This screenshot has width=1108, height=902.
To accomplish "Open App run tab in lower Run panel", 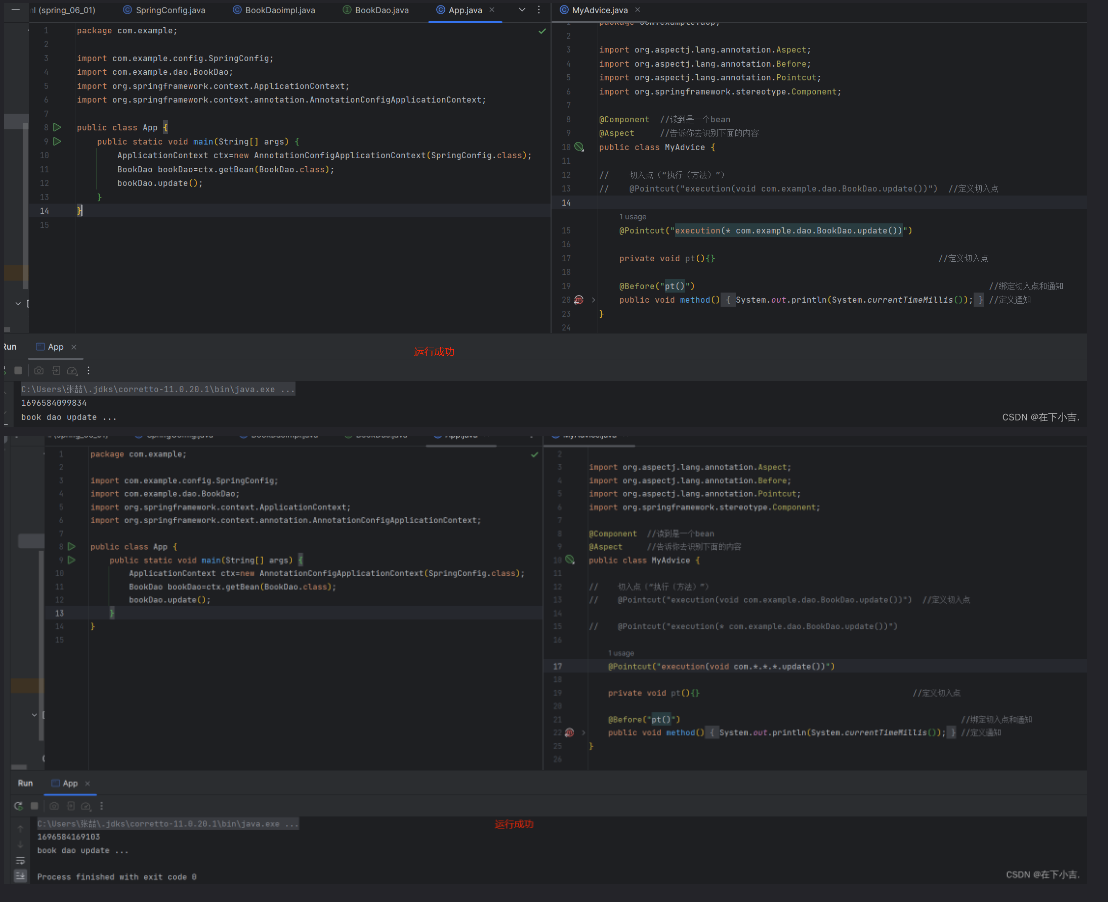I will pos(64,783).
